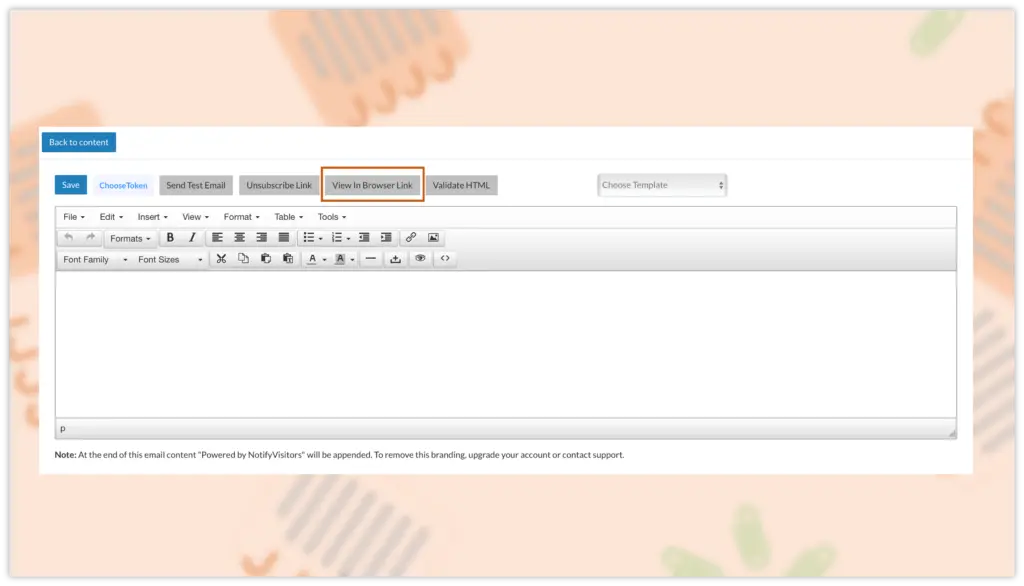Click the insert link chain icon
This screenshot has height=586, width=1024.
click(411, 238)
